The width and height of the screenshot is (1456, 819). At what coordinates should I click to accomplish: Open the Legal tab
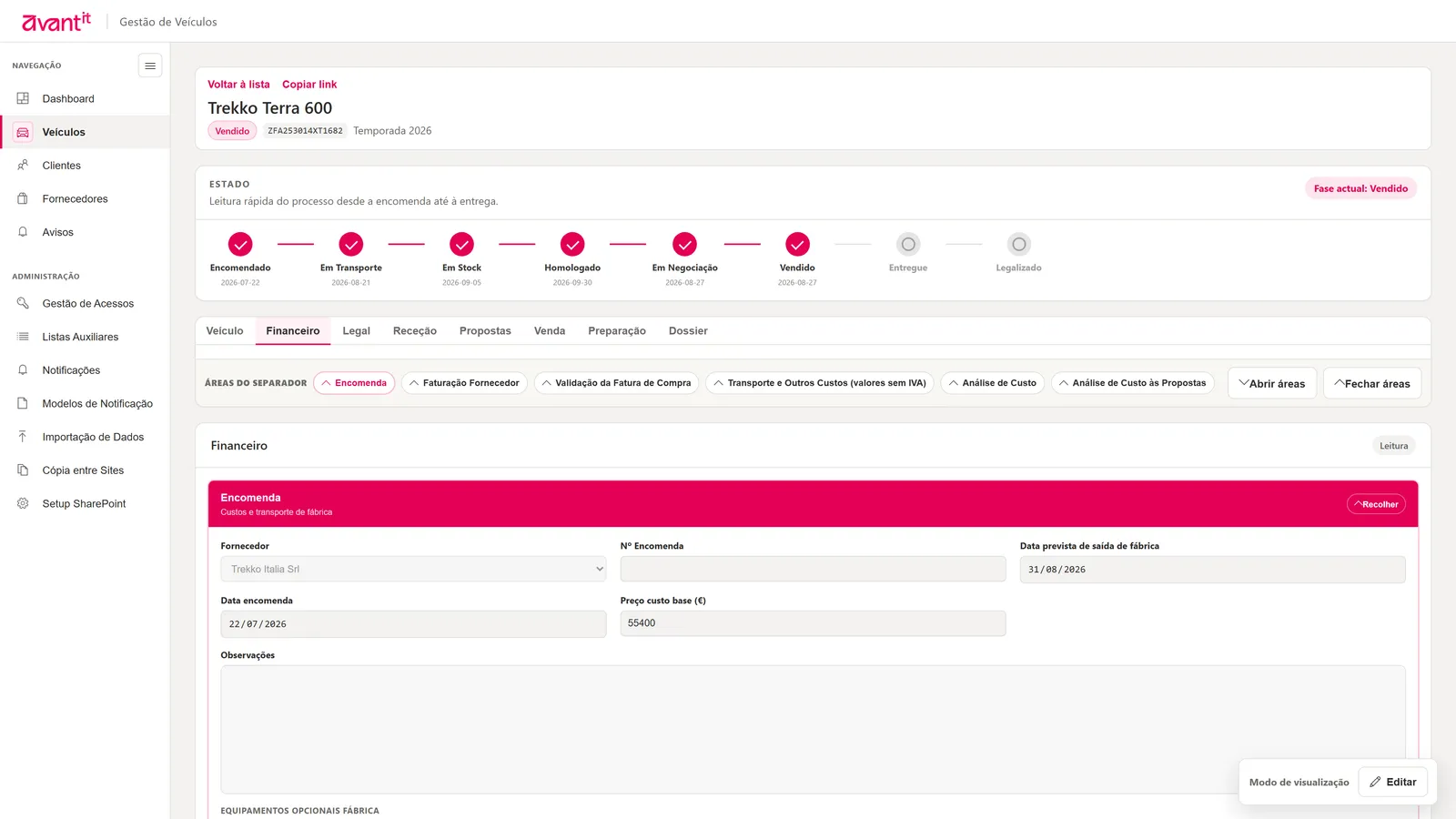point(356,331)
